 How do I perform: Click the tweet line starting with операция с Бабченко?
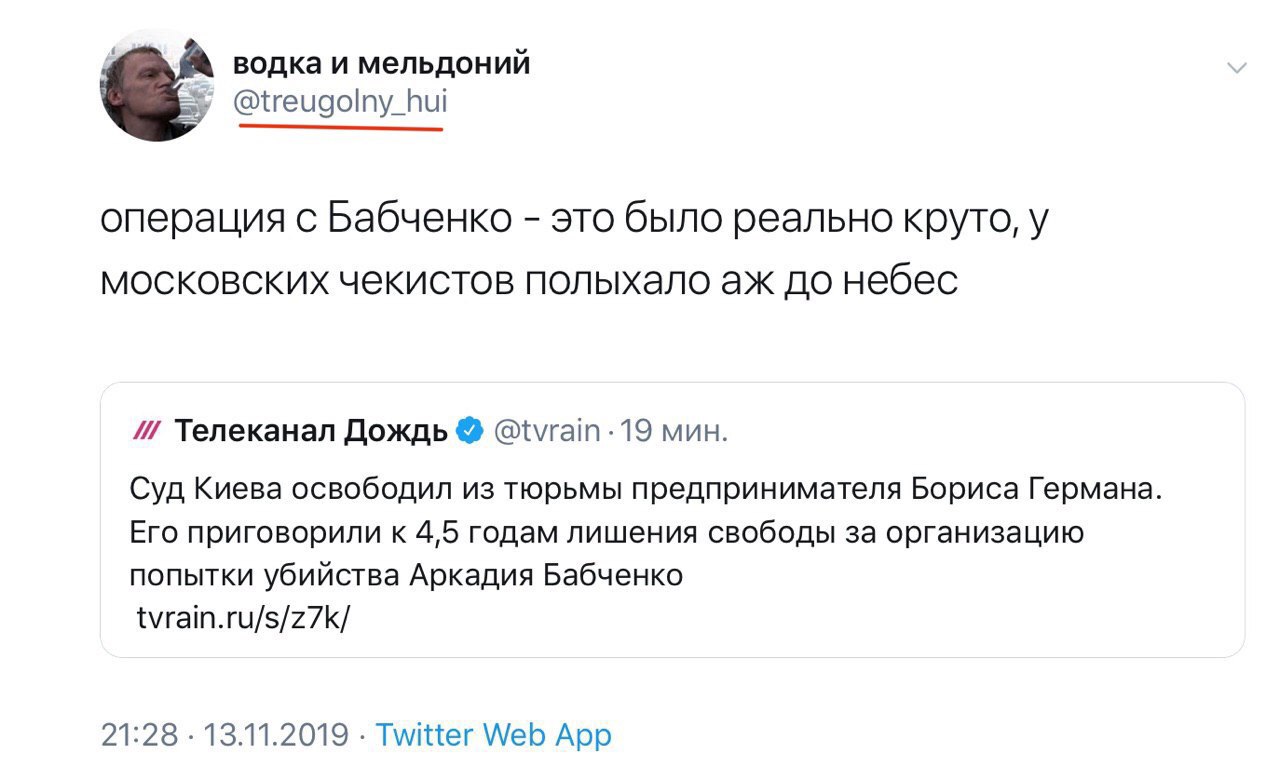[x=572, y=219]
